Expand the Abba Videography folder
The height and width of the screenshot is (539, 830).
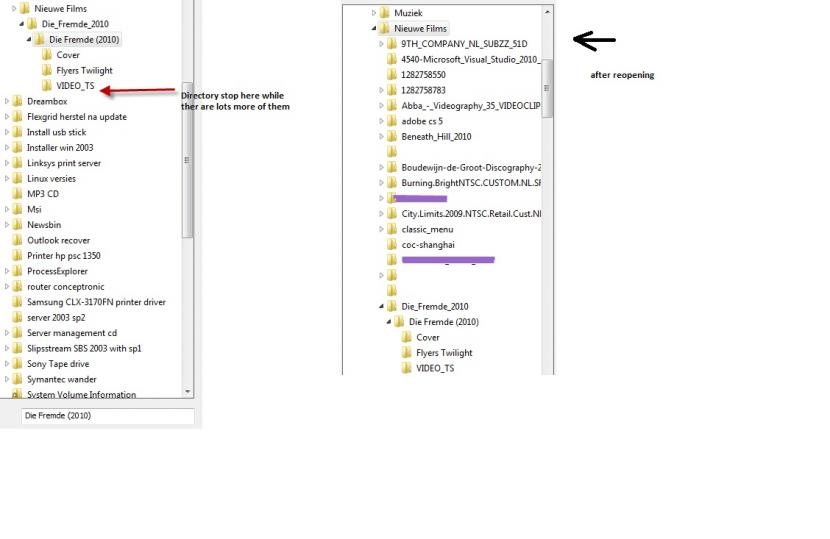point(381,106)
